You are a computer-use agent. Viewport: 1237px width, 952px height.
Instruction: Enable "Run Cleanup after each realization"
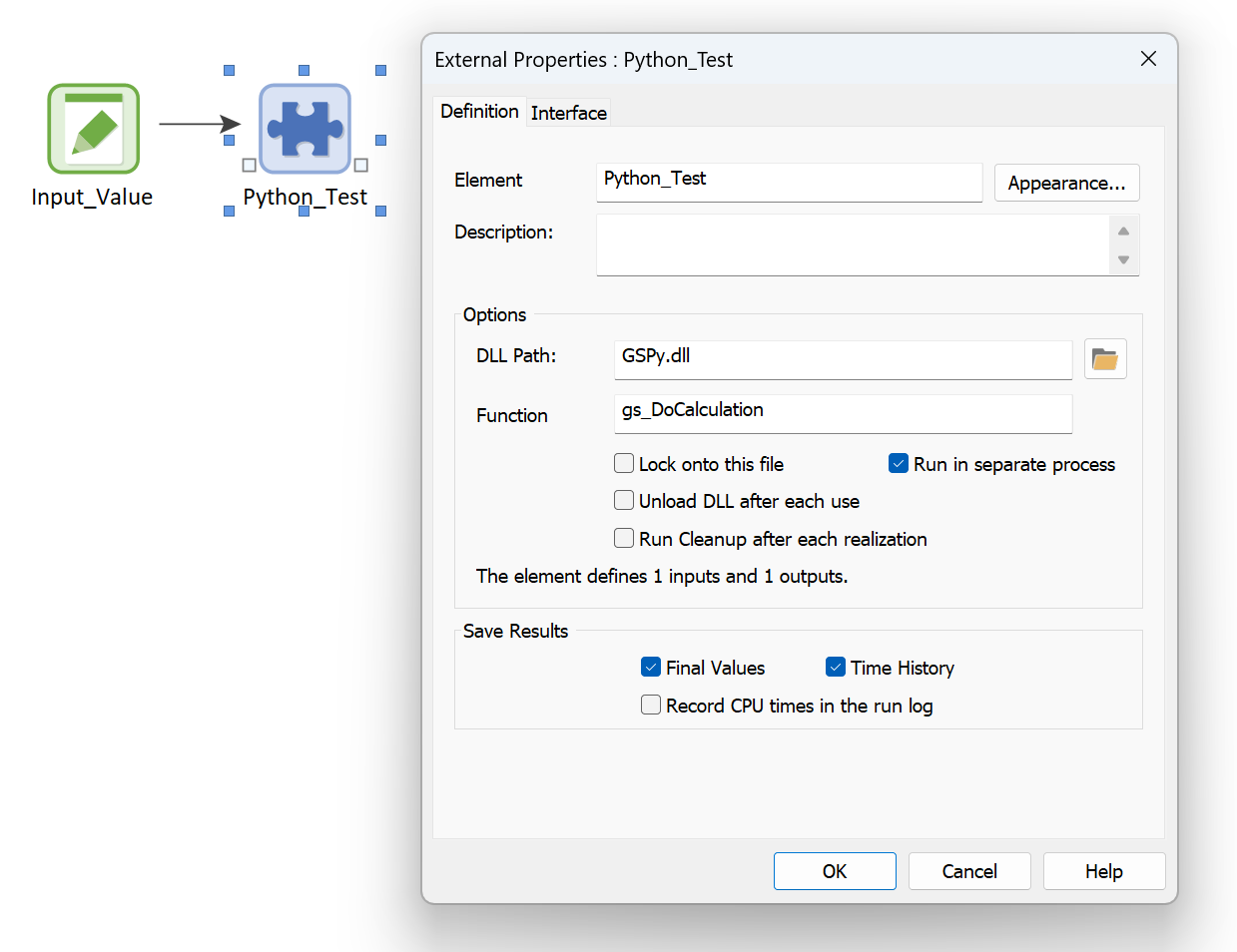pos(624,539)
